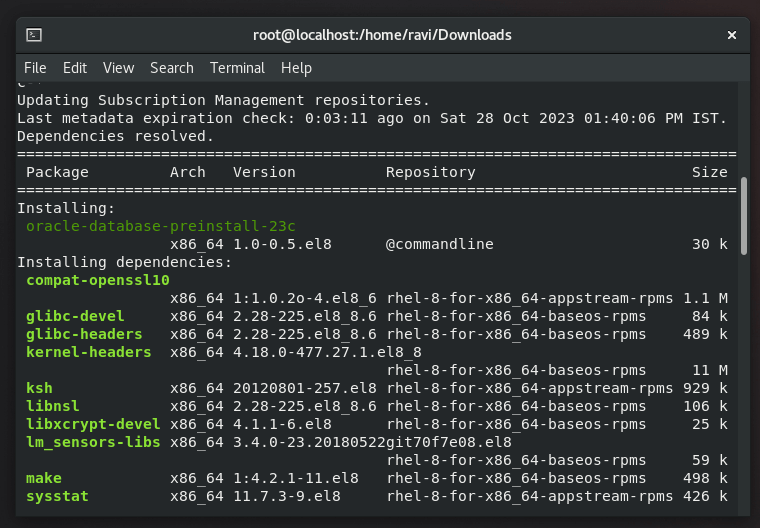The width and height of the screenshot is (760, 528).
Task: Click the oracle-database-preinstall-23c package name
Action: point(161,226)
